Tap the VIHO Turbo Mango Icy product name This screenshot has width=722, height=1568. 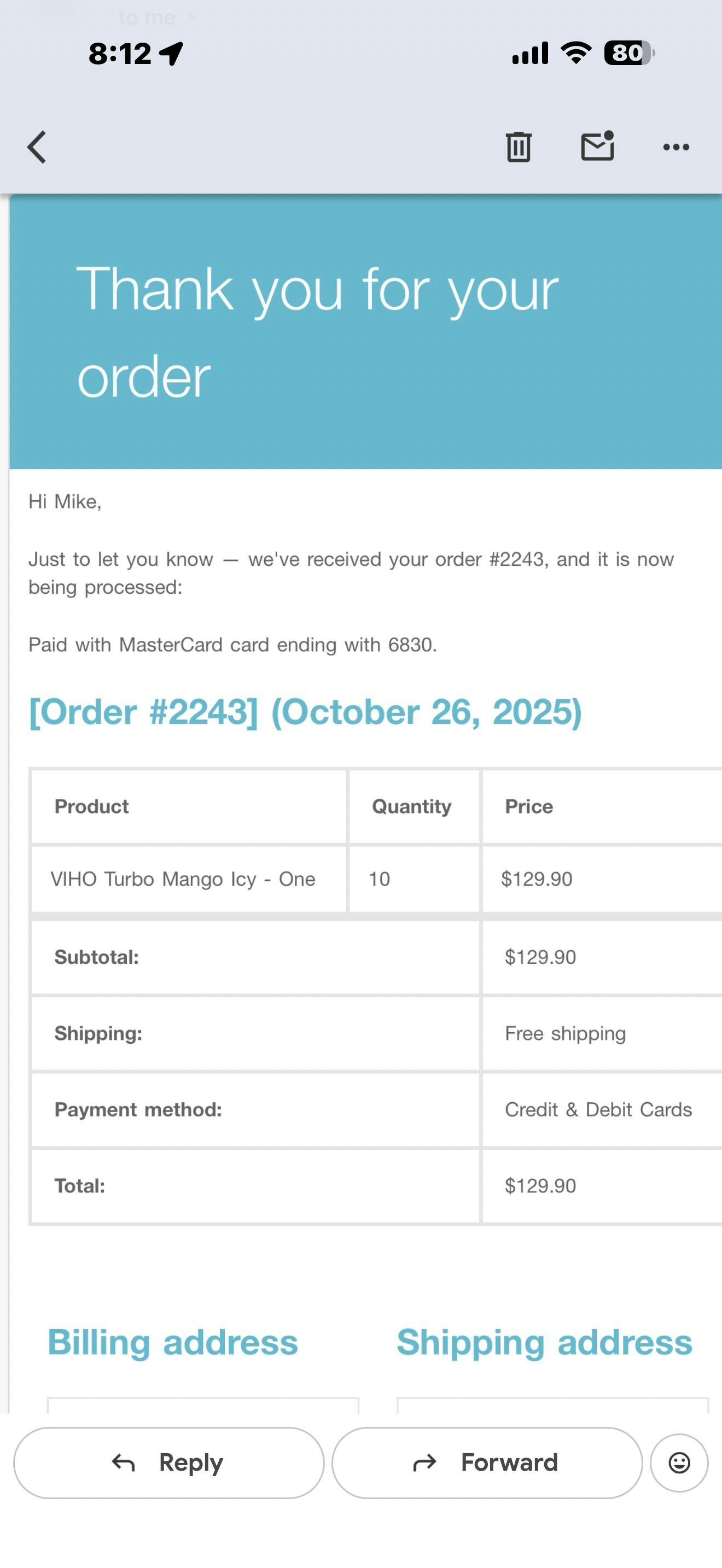point(183,879)
